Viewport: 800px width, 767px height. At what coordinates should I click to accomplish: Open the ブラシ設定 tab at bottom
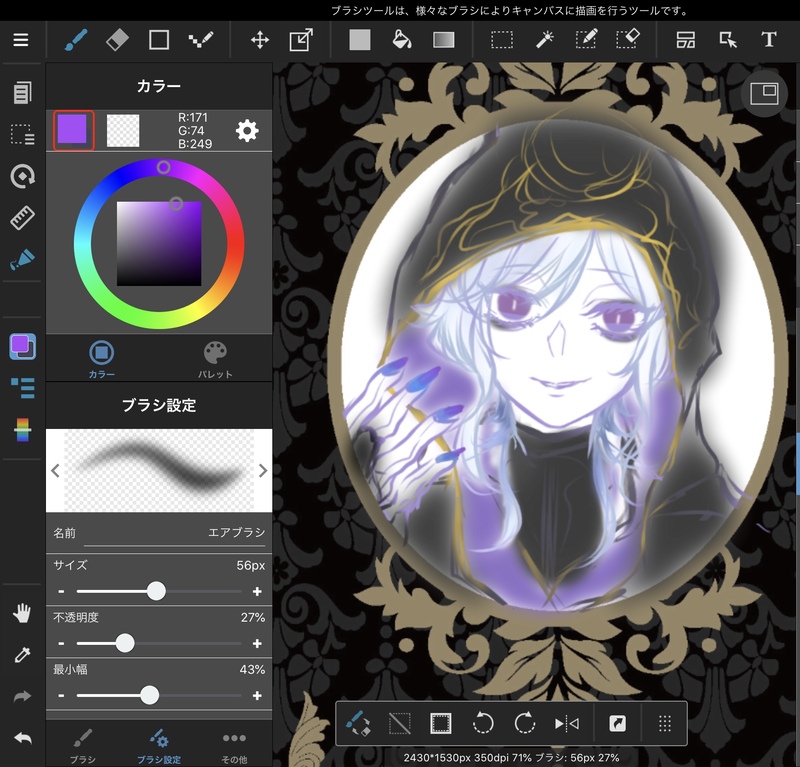(159, 746)
